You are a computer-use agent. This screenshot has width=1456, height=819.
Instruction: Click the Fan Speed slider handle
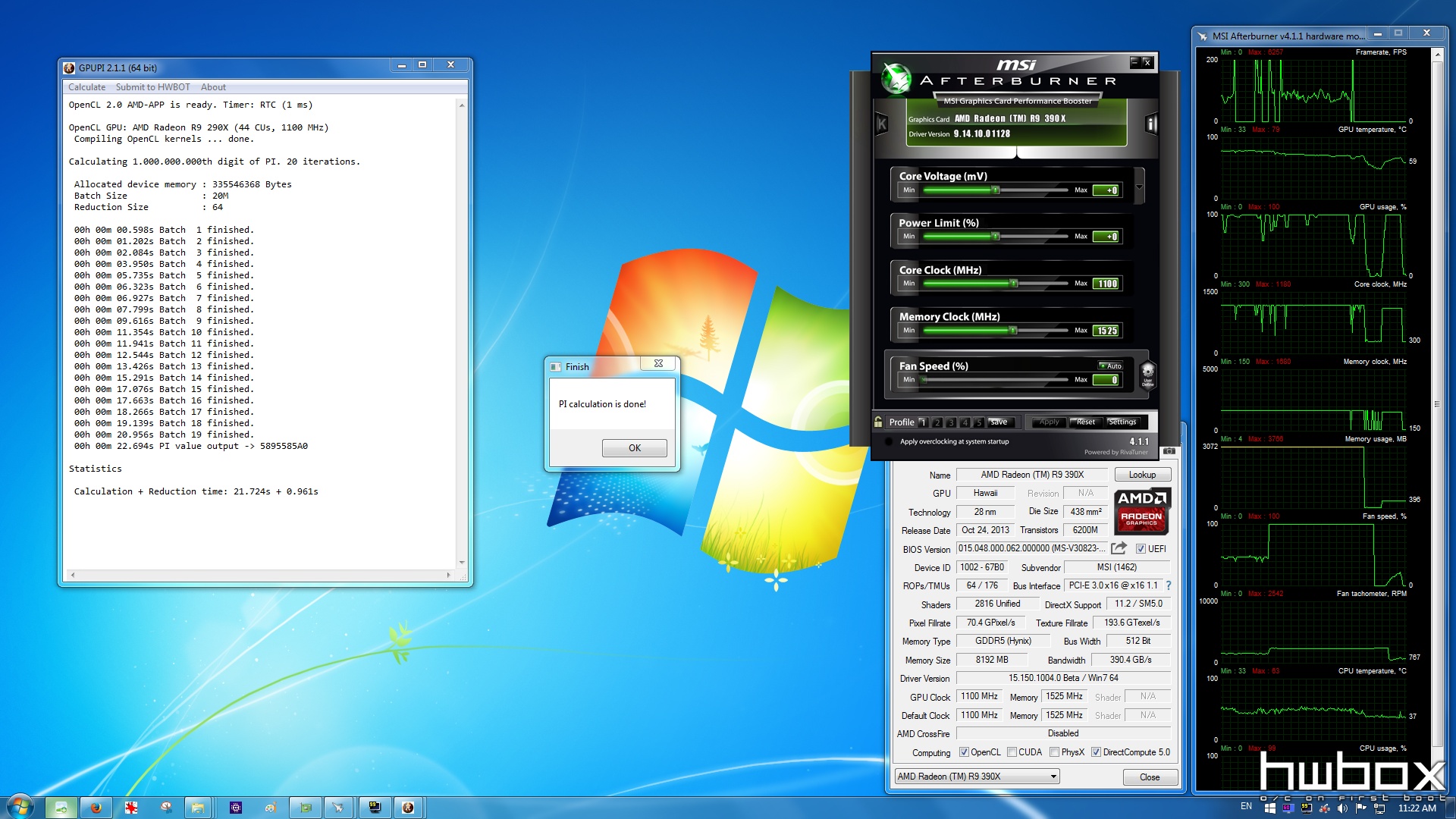tap(923, 380)
